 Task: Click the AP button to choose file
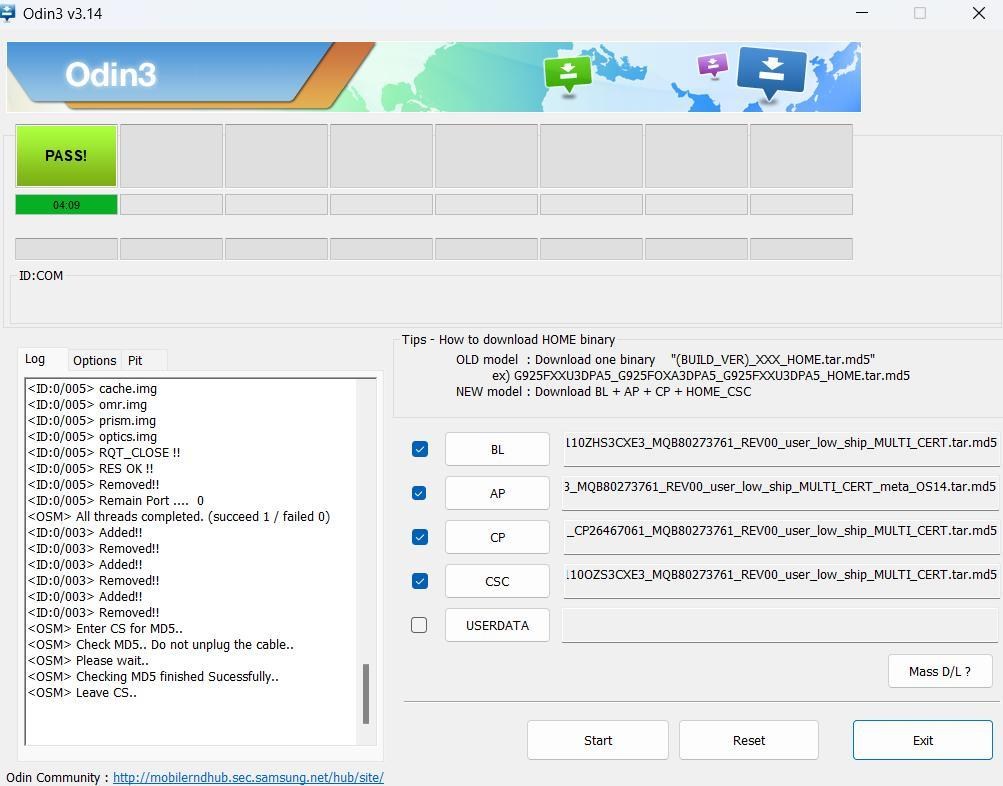point(497,493)
